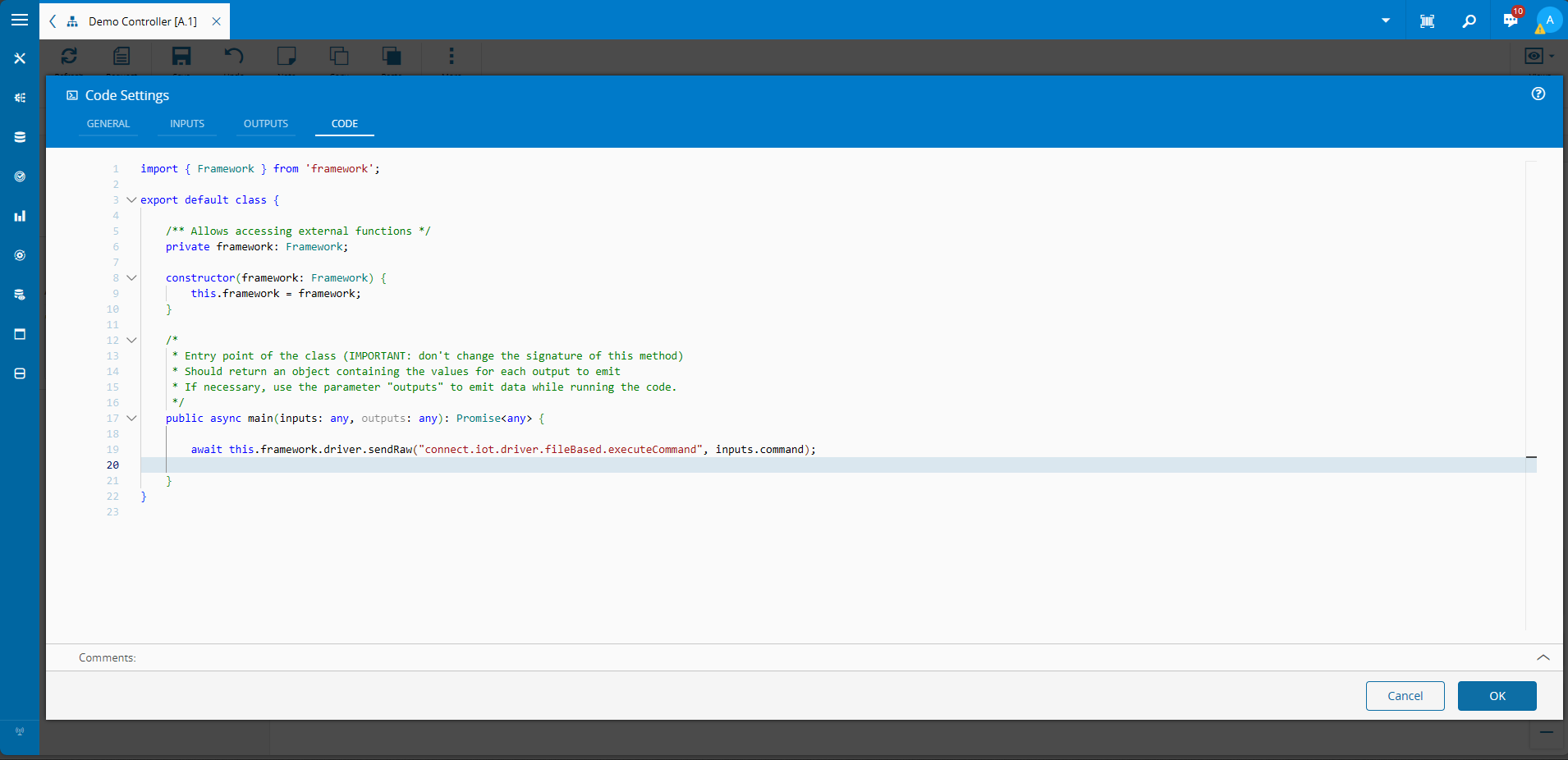
Task: Select the Demo Controller [A.1] tab
Action: 142,21
